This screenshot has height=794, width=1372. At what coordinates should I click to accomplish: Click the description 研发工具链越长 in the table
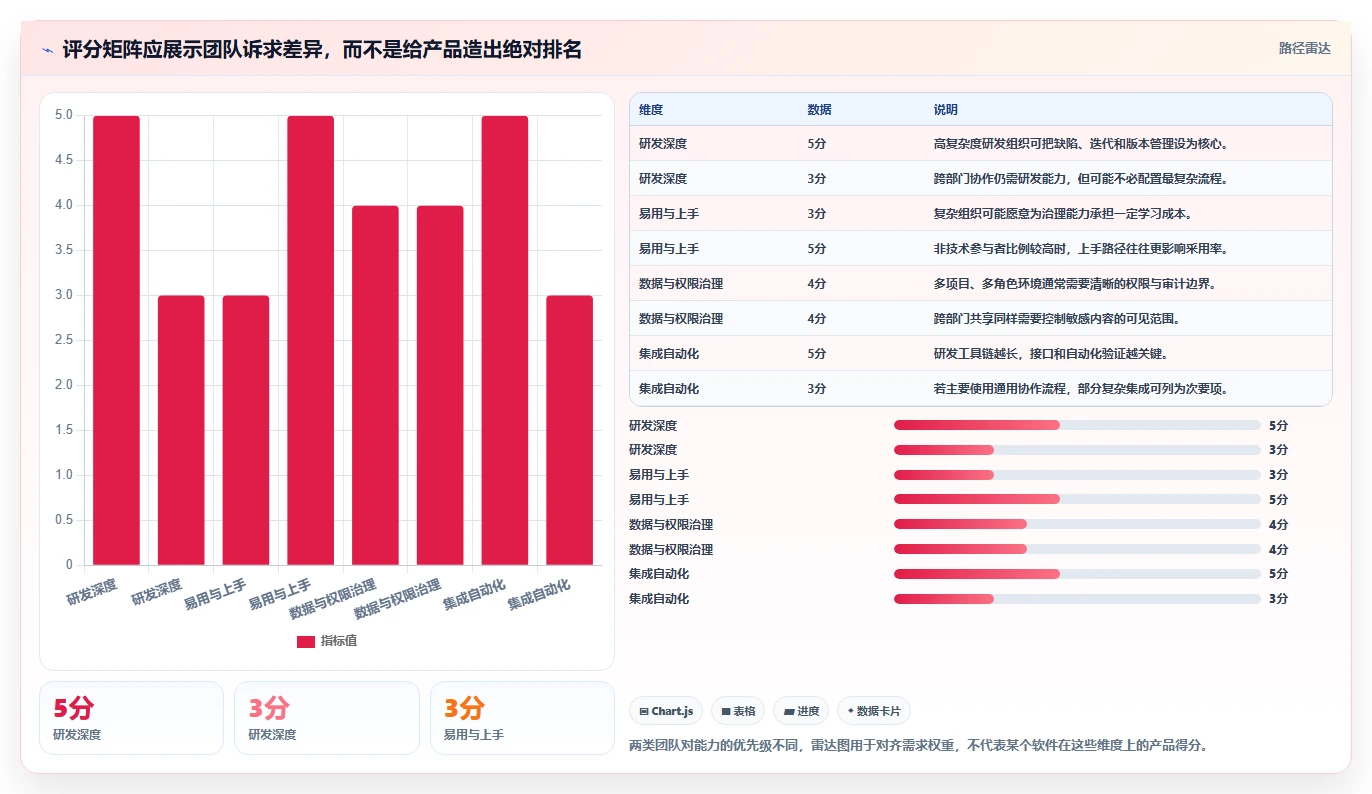tap(1050, 354)
